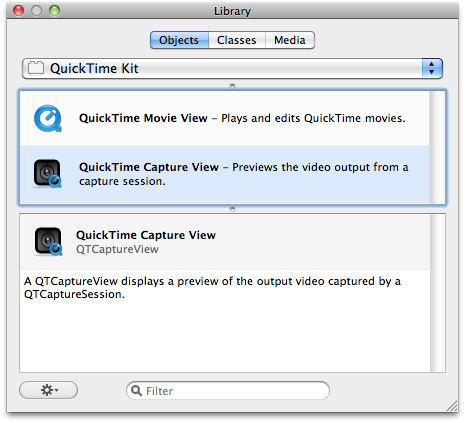Switch to the Classes tab
This screenshot has height=423, width=465.
237,40
